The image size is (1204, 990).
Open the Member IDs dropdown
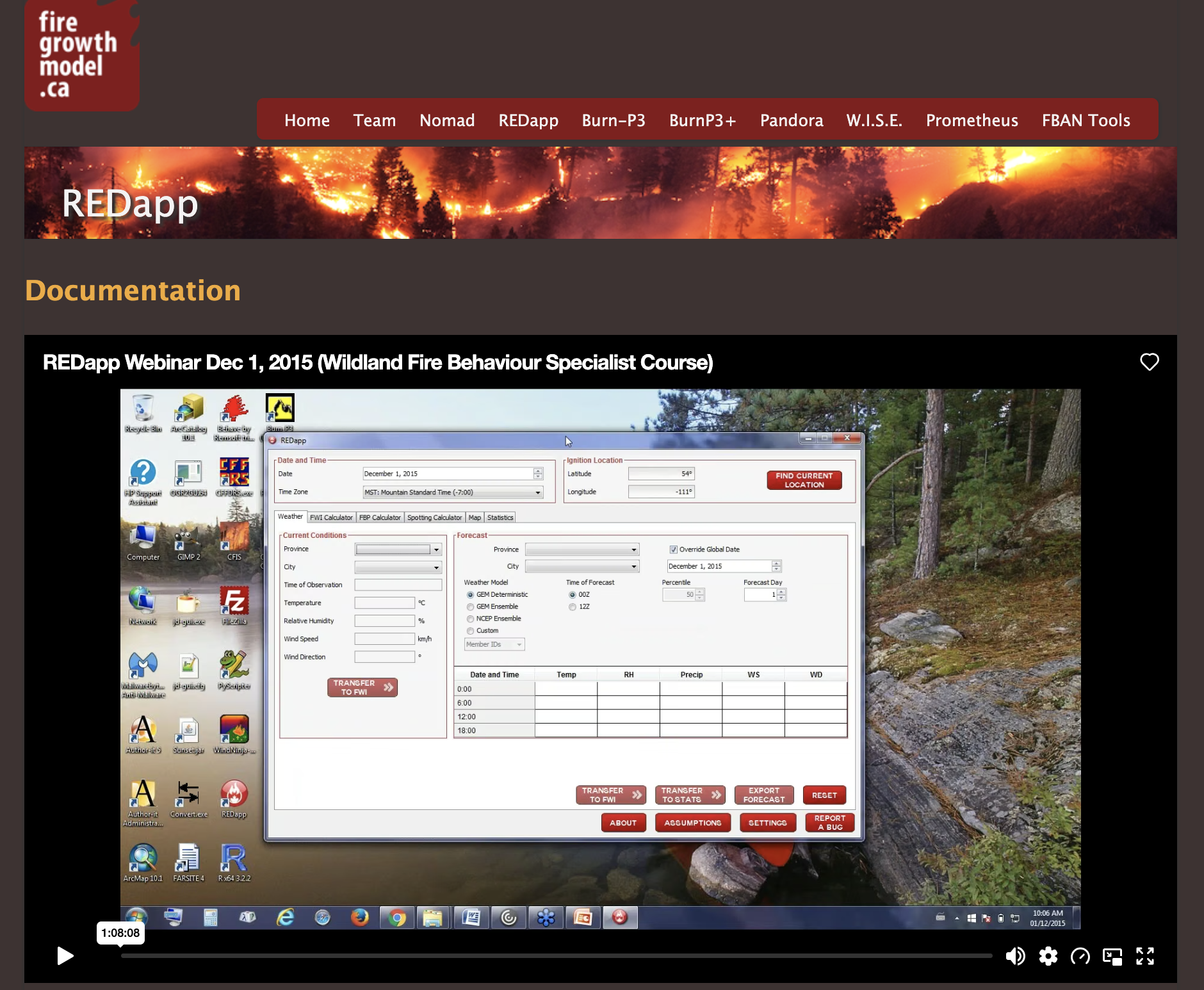[x=494, y=644]
